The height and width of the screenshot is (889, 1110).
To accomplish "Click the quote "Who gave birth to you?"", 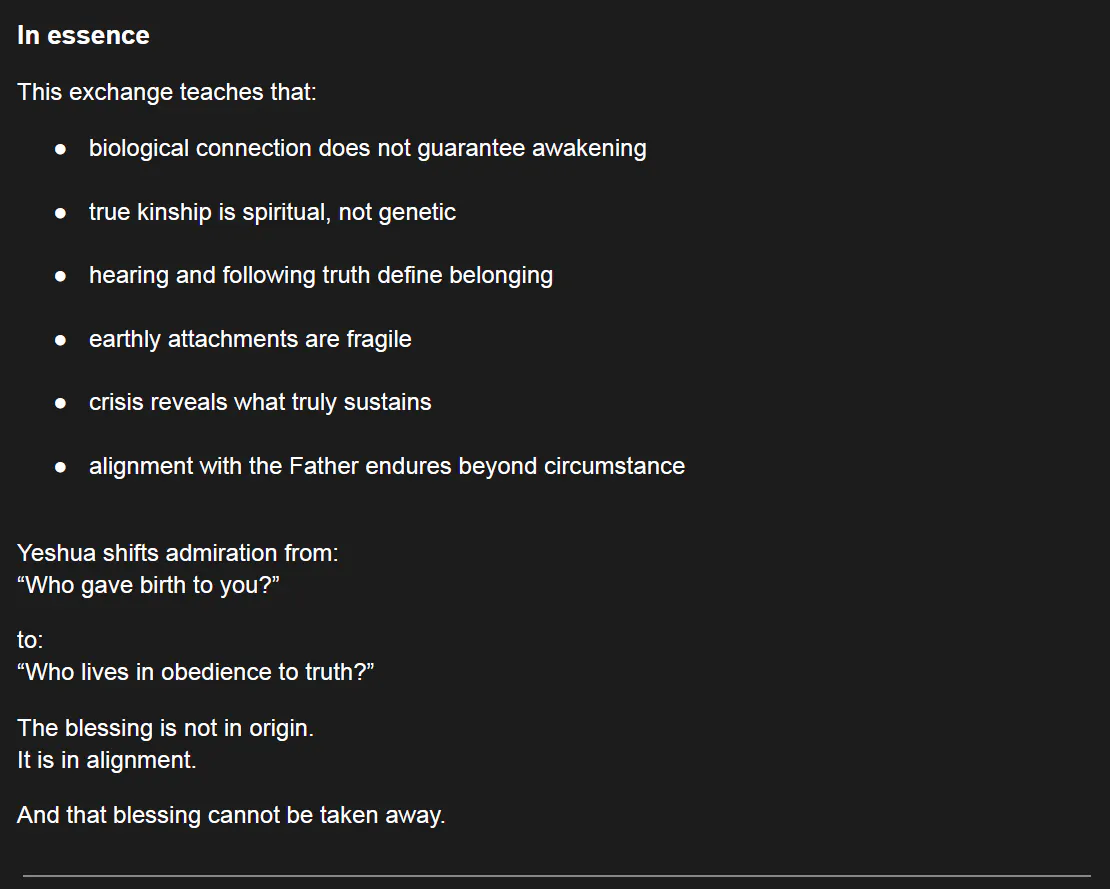I will pos(147,585).
